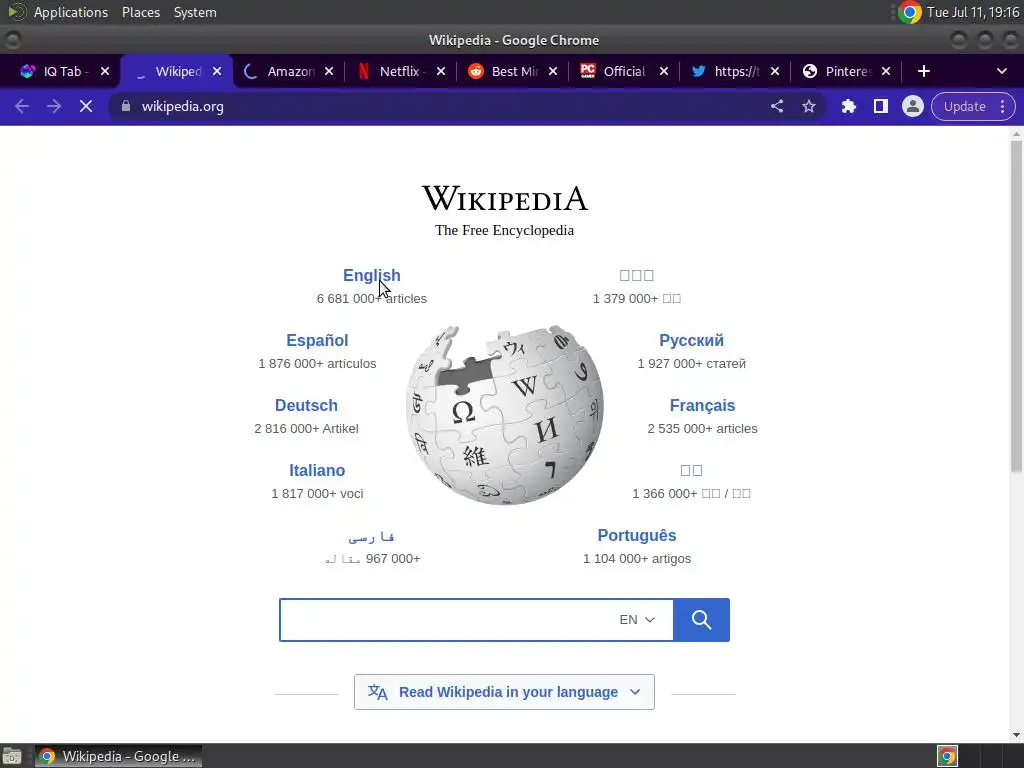Toggle the Chrome side panel icon

coord(880,106)
